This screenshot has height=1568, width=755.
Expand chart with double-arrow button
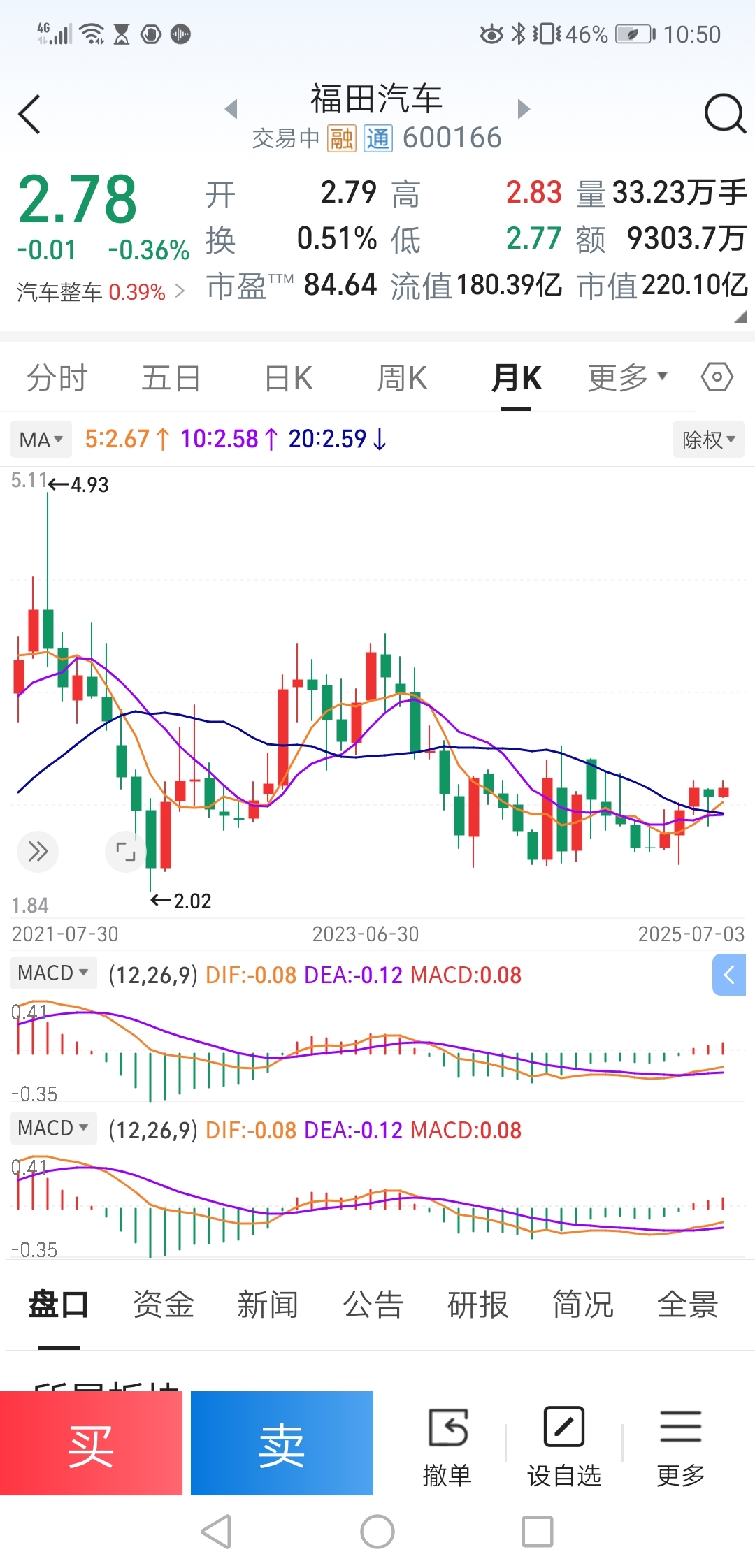click(x=38, y=851)
